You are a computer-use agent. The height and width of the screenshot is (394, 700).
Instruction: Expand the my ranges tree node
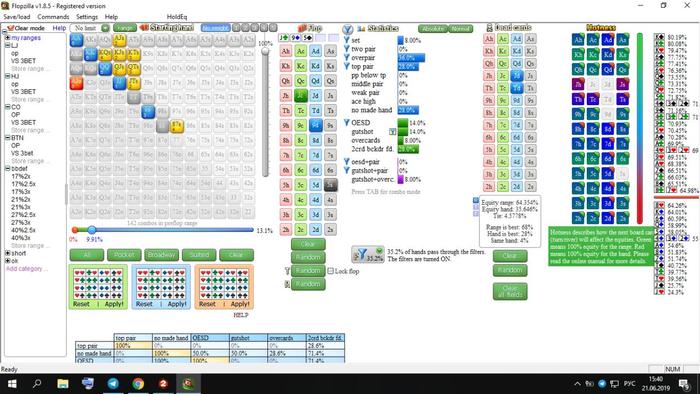[x=8, y=38]
